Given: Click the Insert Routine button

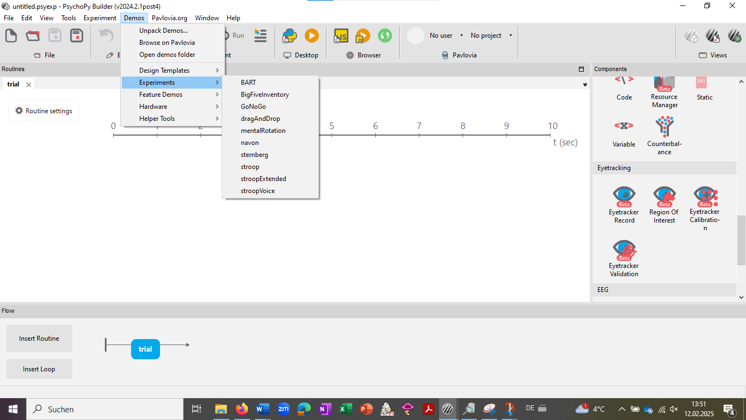Looking at the screenshot, I should 39,338.
